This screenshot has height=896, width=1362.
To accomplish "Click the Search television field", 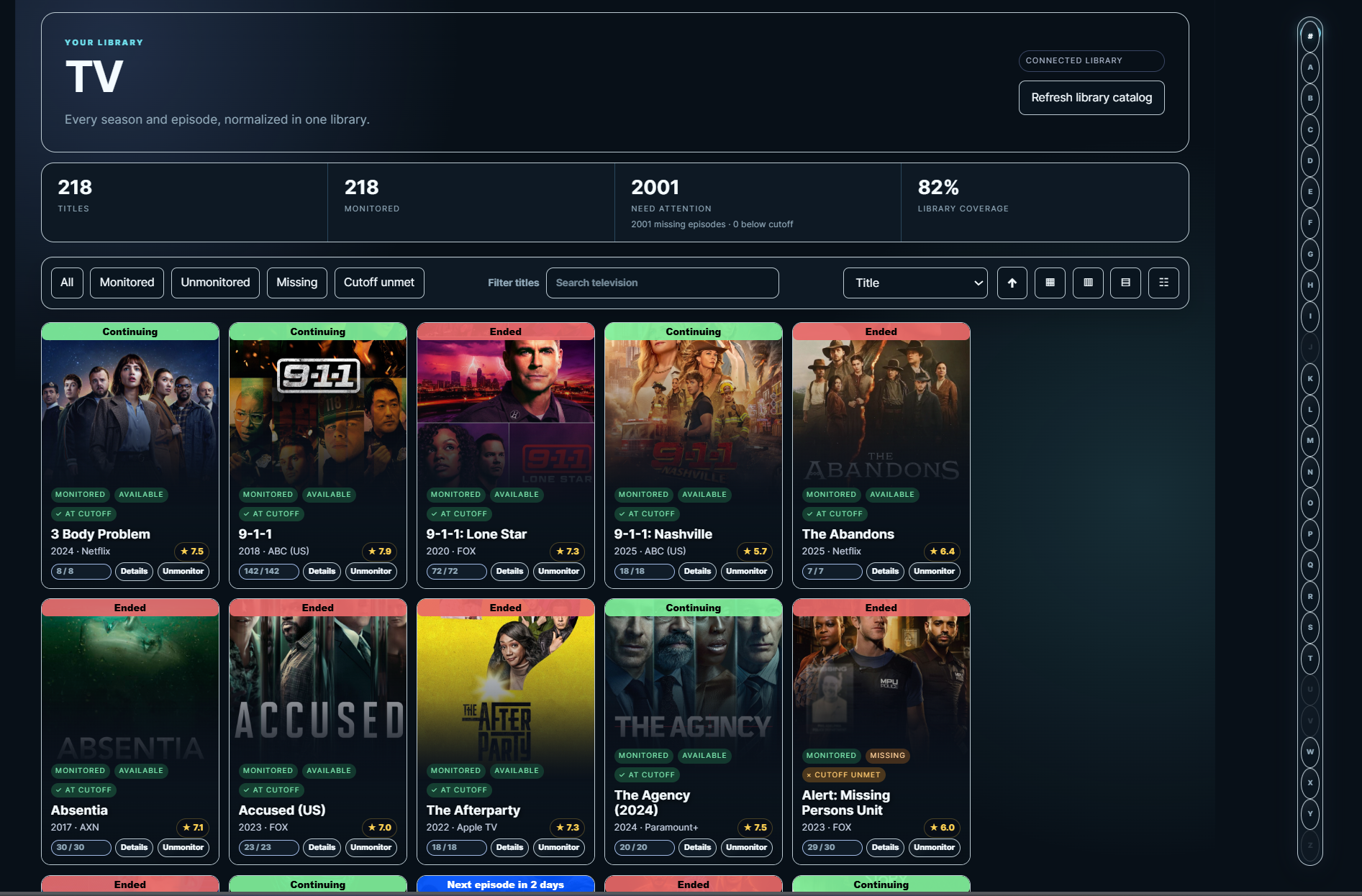I will (x=662, y=283).
